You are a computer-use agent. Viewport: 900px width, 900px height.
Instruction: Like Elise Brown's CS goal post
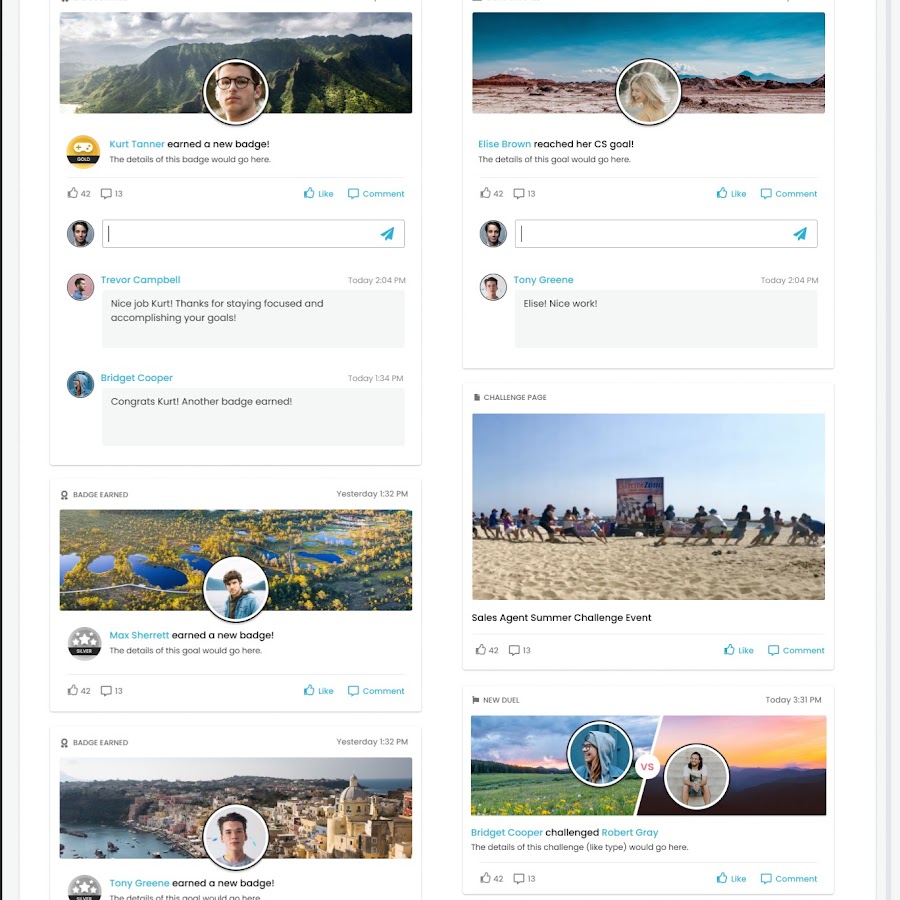731,193
